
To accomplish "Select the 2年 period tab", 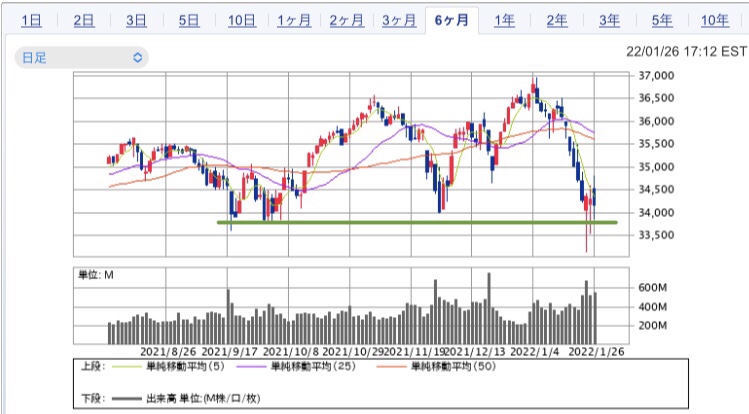I will click(x=557, y=21).
